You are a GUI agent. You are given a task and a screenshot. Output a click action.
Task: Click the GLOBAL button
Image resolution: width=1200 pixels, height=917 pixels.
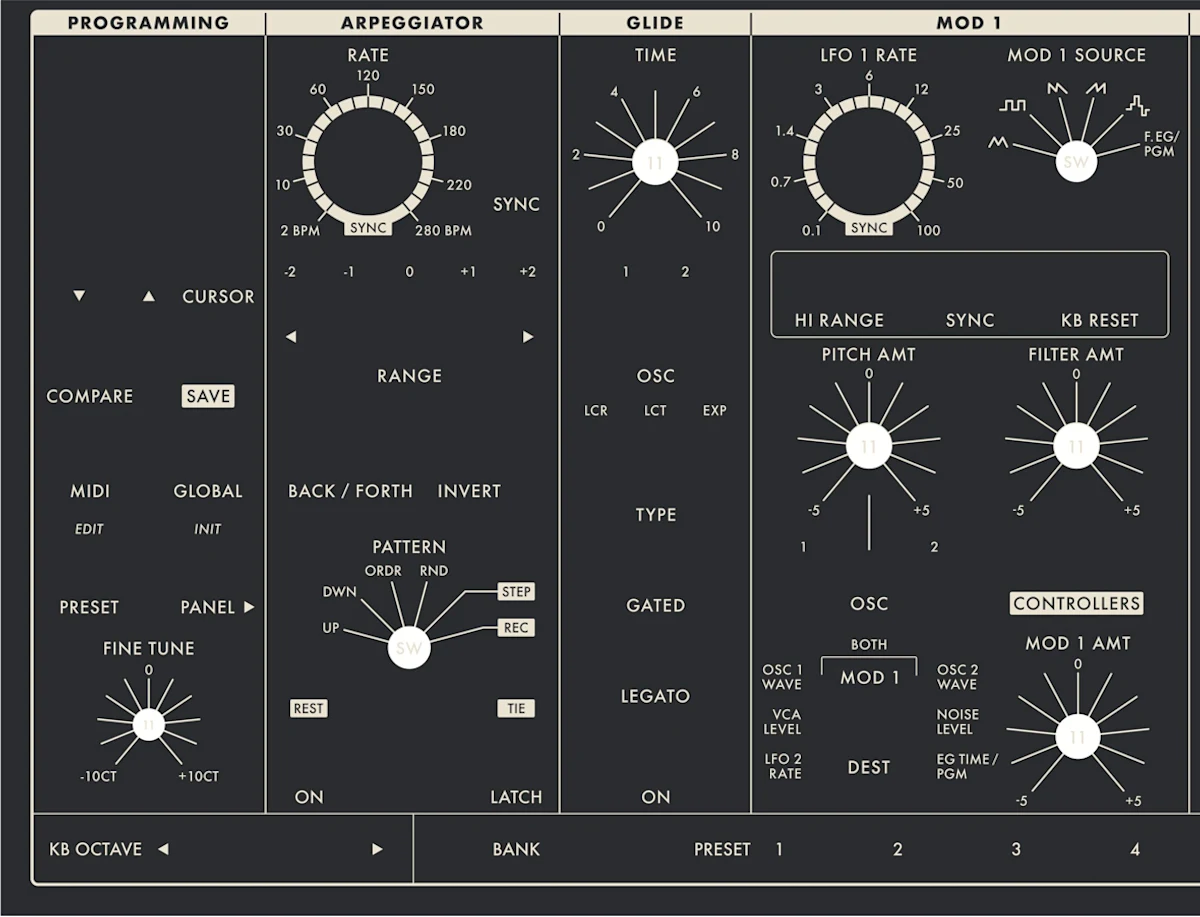tap(208, 491)
